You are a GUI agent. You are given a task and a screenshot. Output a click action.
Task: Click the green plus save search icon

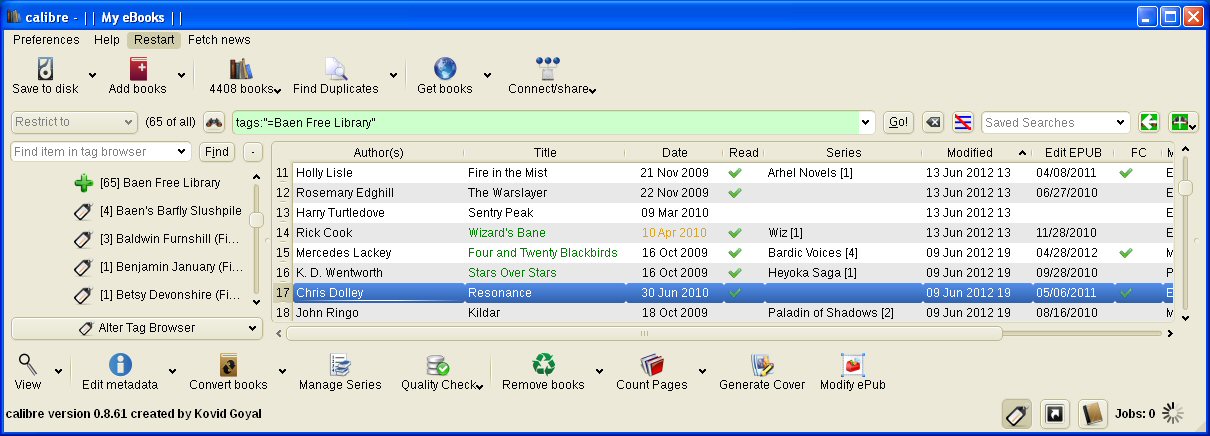tap(1180, 122)
